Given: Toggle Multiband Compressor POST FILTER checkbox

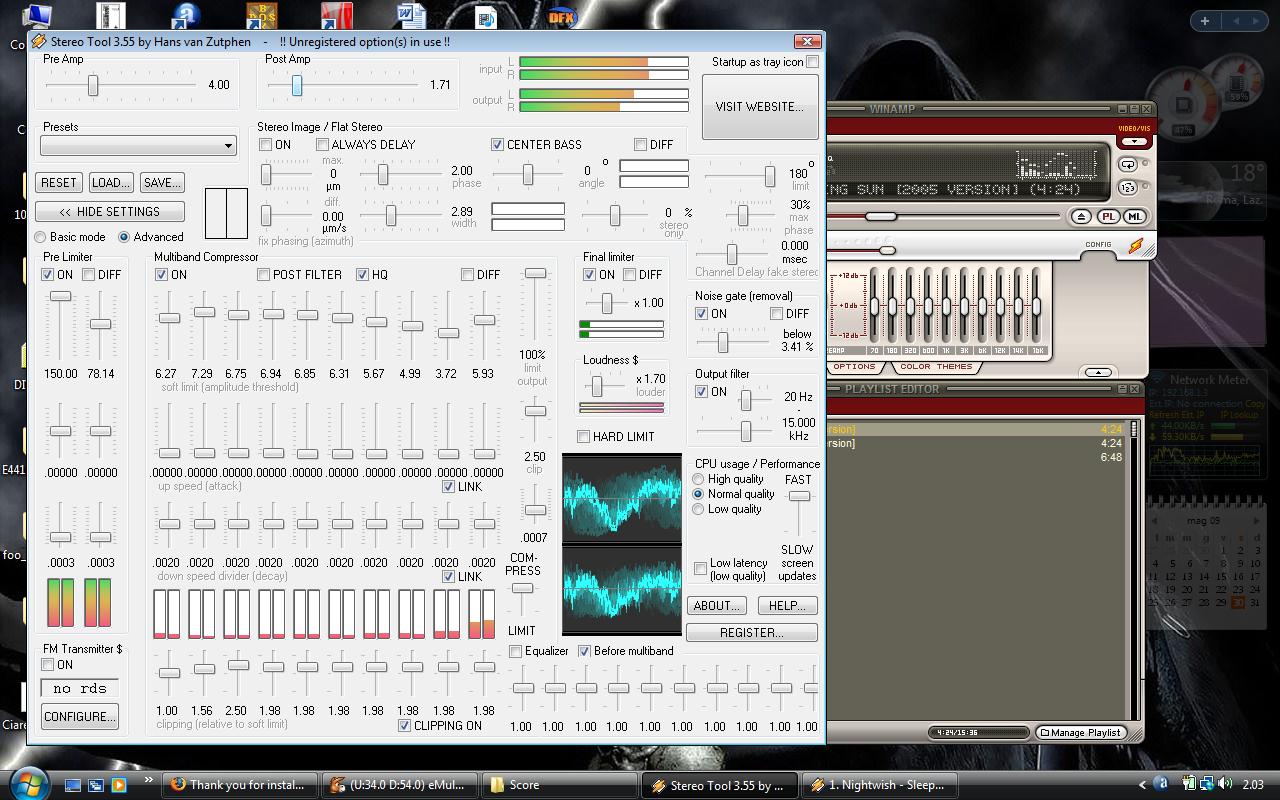Looking at the screenshot, I should click(x=264, y=275).
